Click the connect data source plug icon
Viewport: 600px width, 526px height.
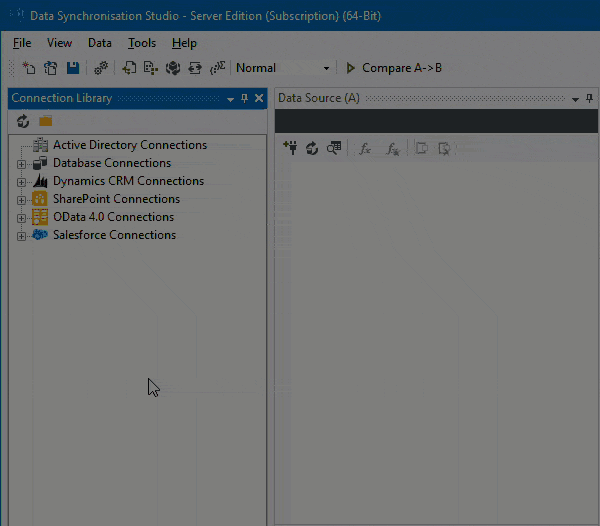[290, 148]
